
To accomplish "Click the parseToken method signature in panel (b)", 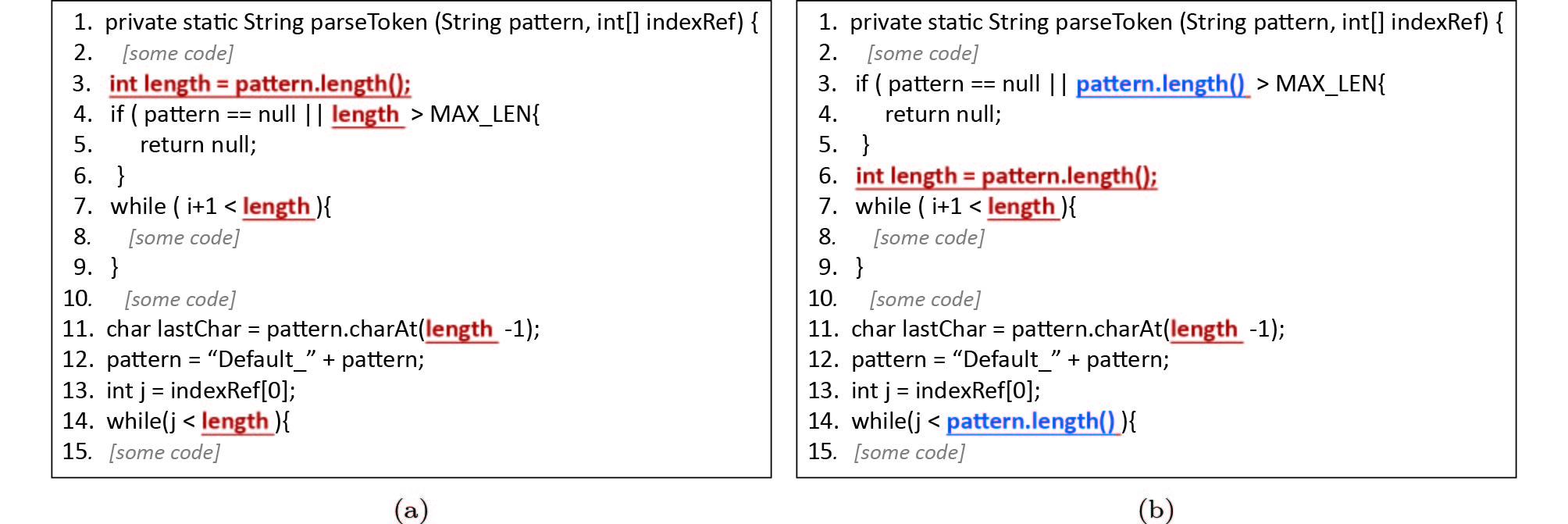I will pos(1176,22).
